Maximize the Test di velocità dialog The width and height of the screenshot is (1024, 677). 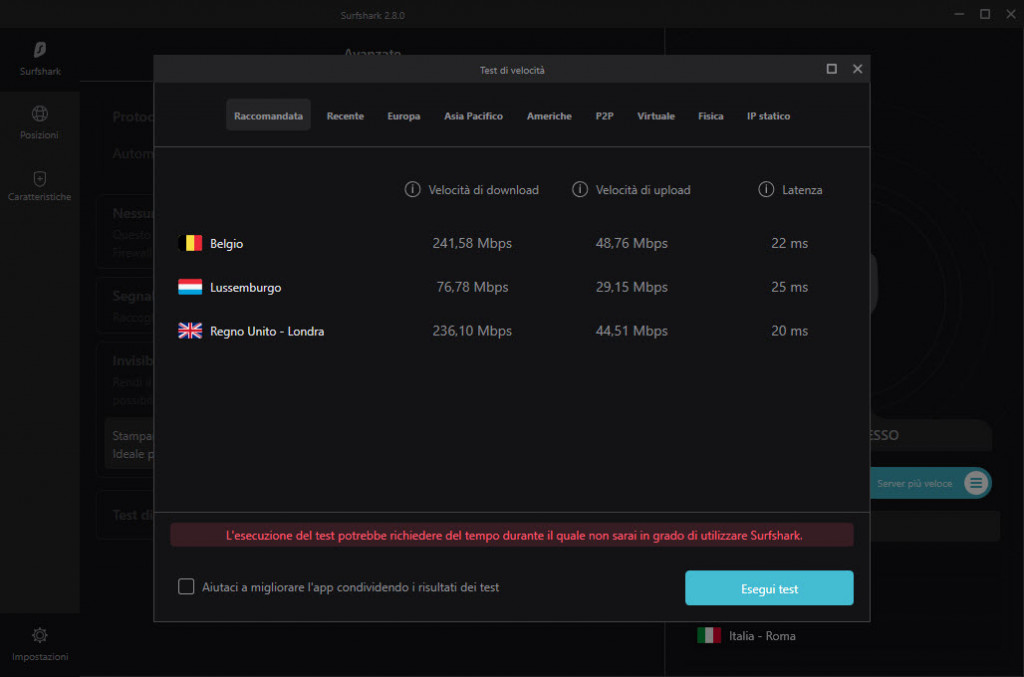(831, 69)
